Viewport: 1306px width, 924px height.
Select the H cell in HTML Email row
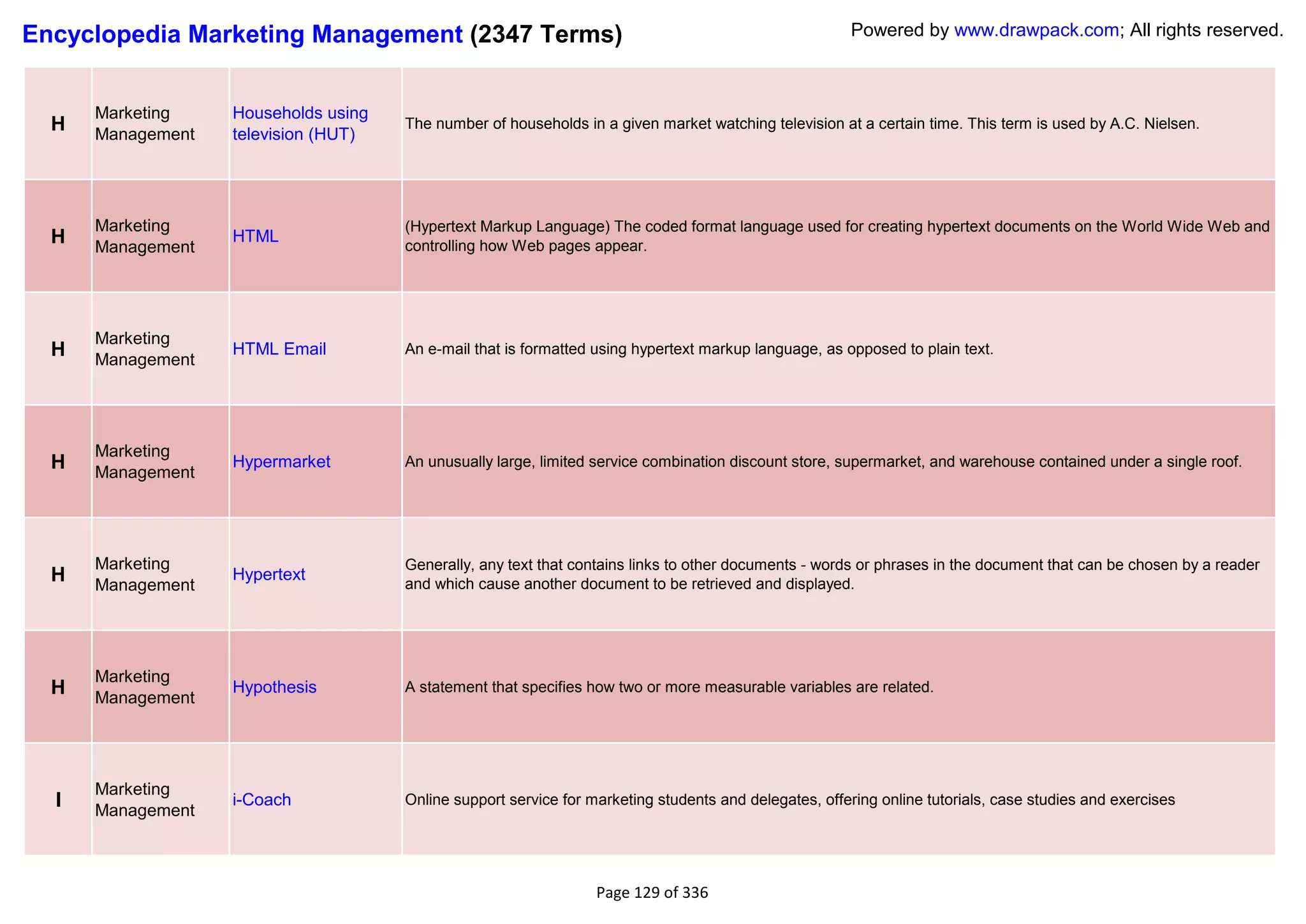(x=58, y=349)
